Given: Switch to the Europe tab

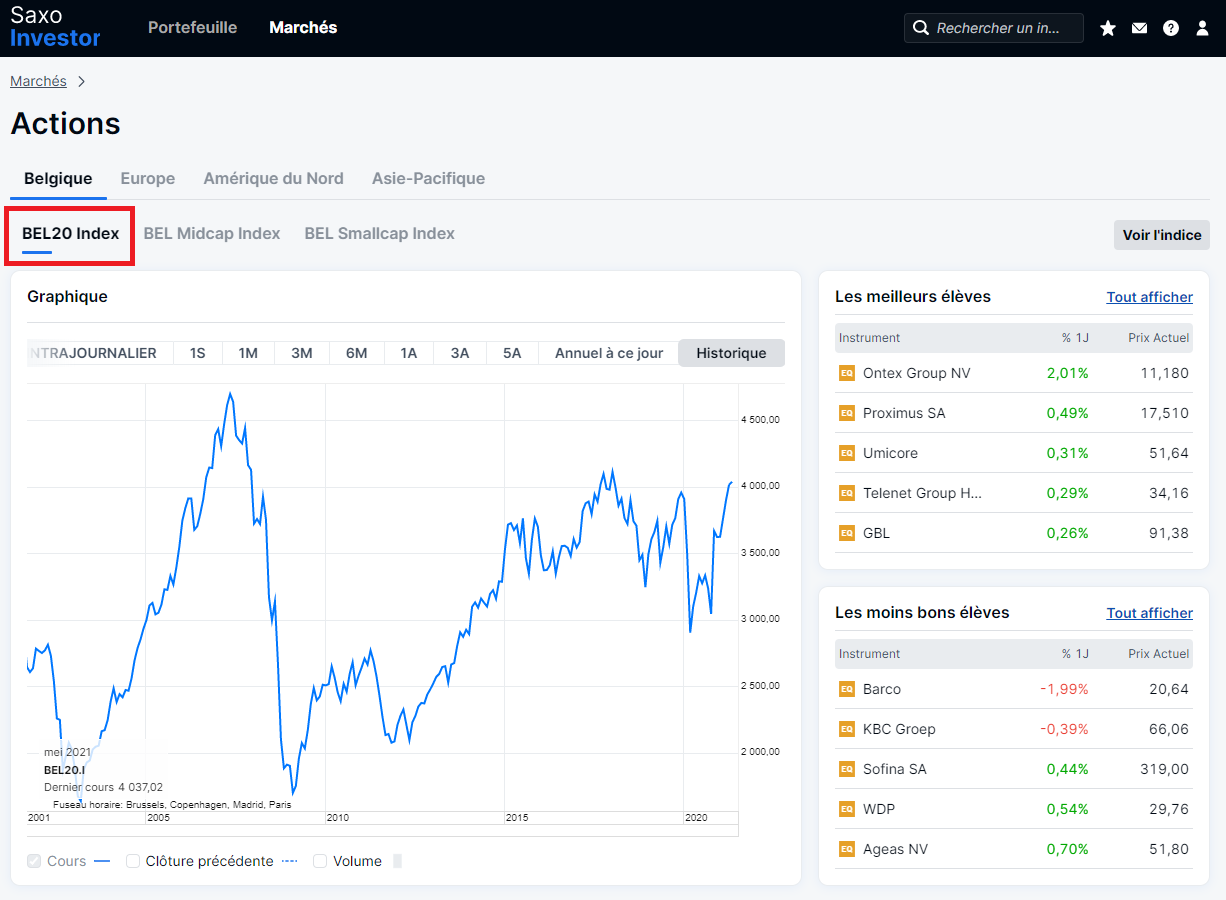Looking at the screenshot, I should pos(148,179).
